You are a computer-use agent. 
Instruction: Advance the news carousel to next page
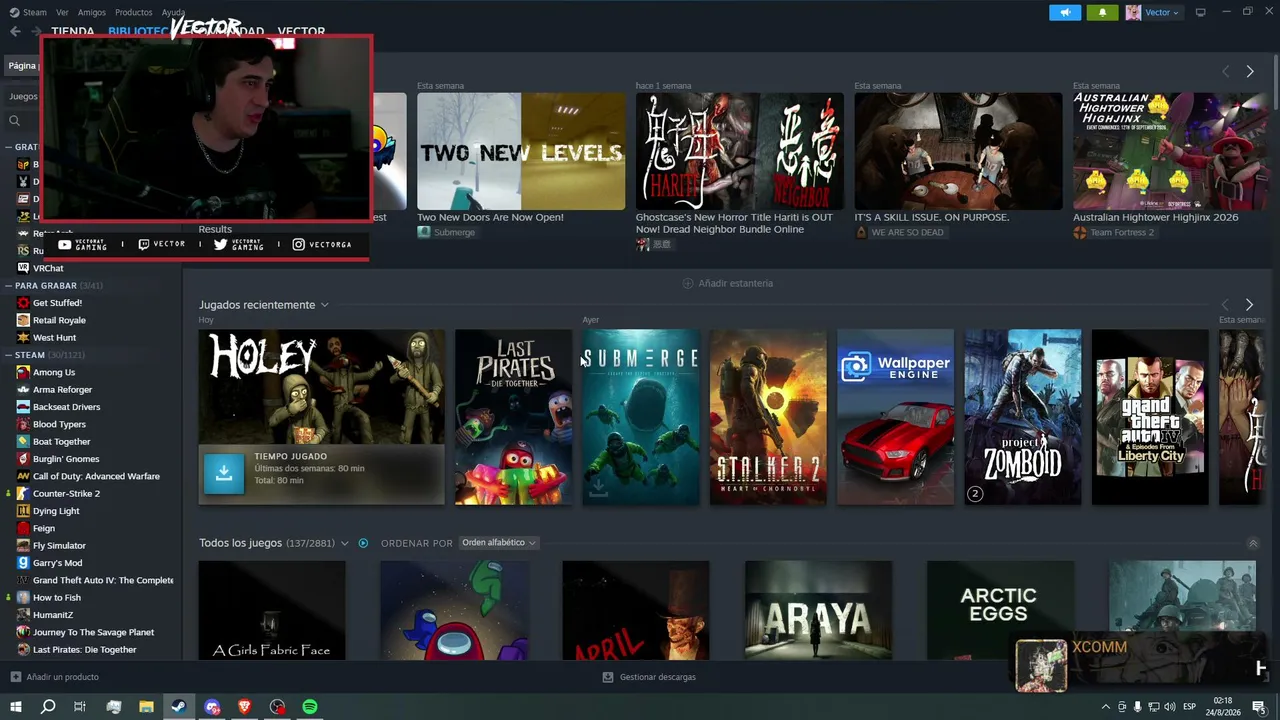tap(1250, 72)
